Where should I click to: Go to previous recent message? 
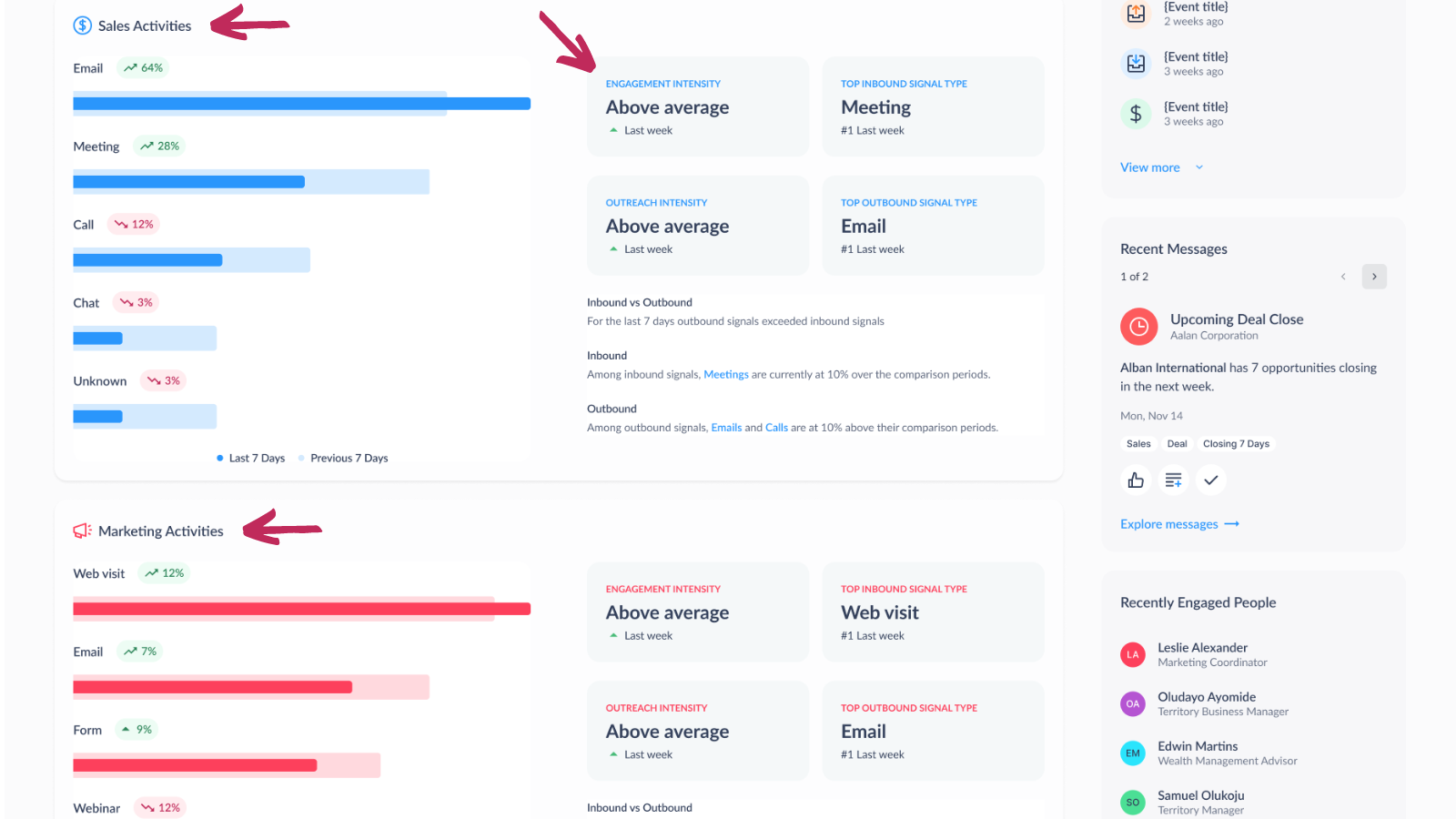pos(1343,277)
